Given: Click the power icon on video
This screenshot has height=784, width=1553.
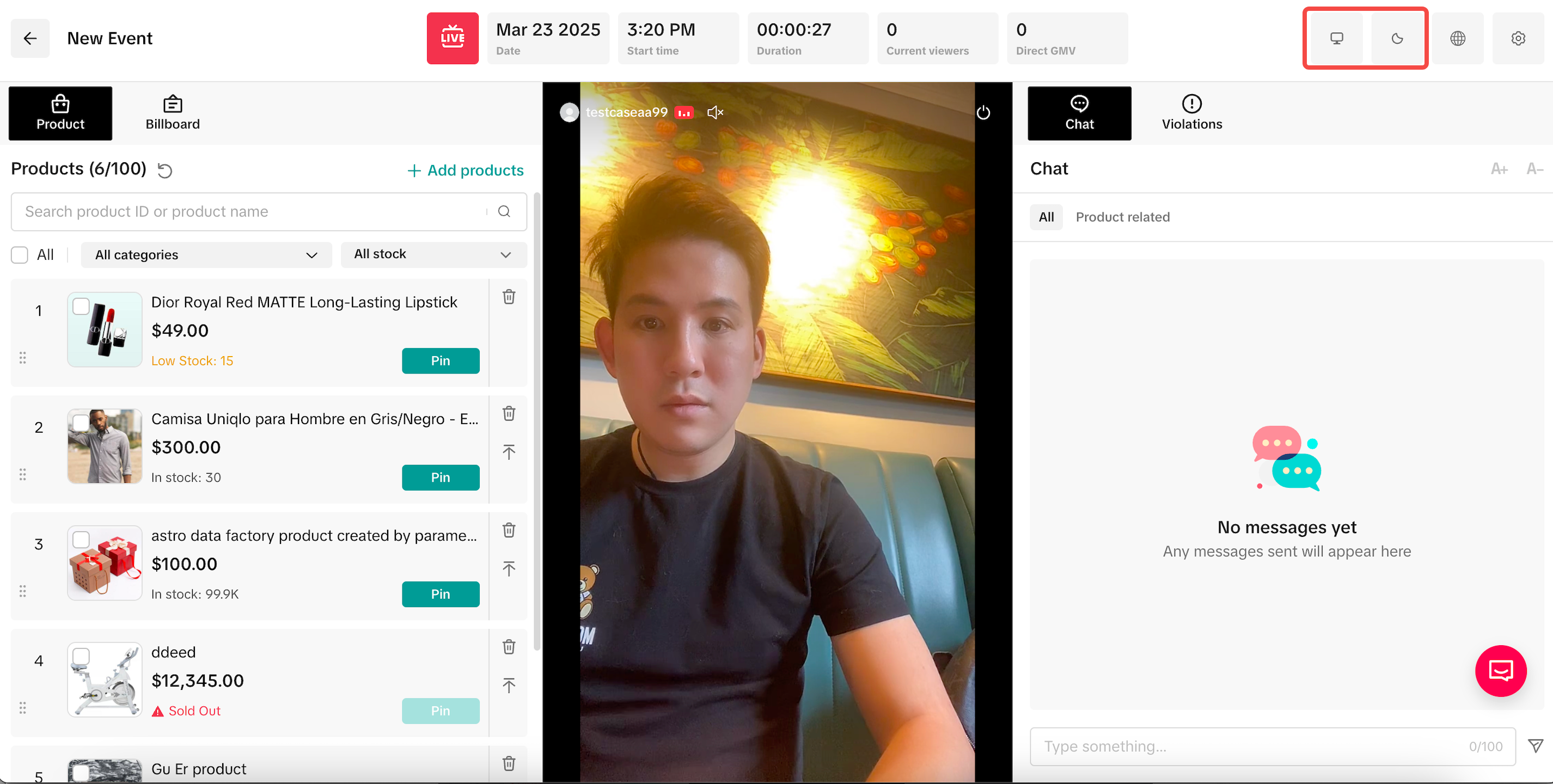Looking at the screenshot, I should pyautogui.click(x=983, y=113).
